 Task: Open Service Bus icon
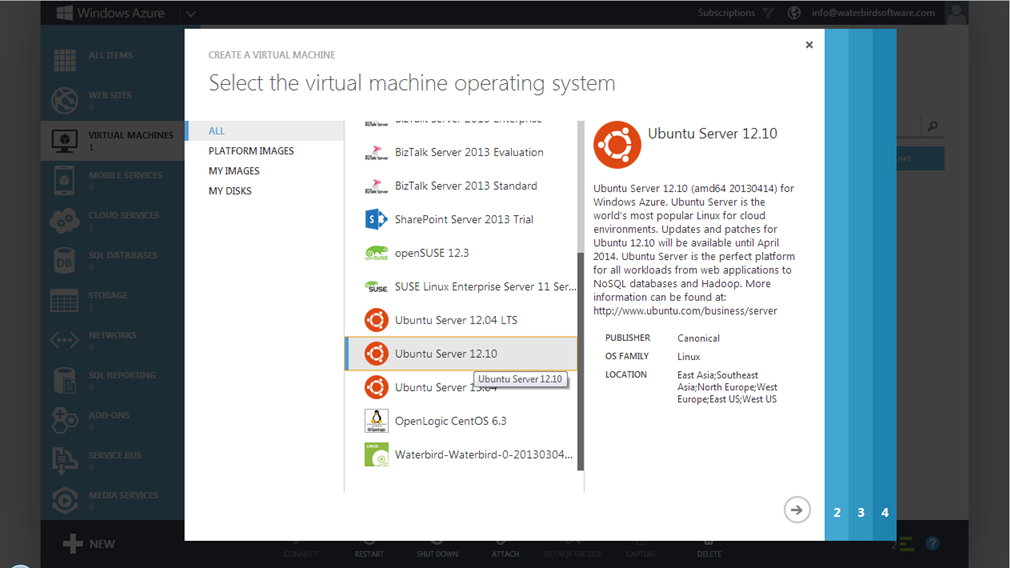point(64,460)
